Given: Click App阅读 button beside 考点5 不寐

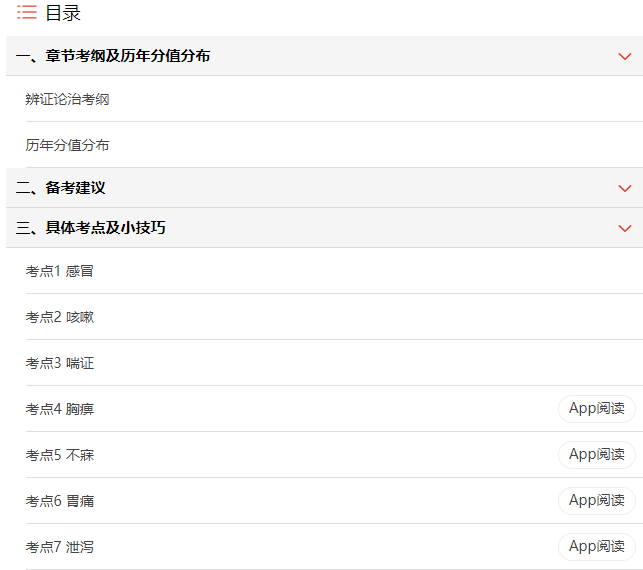Looking at the screenshot, I should click(x=597, y=455).
